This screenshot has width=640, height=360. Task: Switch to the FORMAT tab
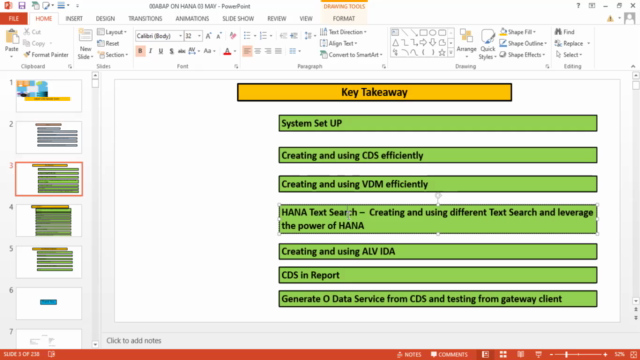[x=344, y=18]
